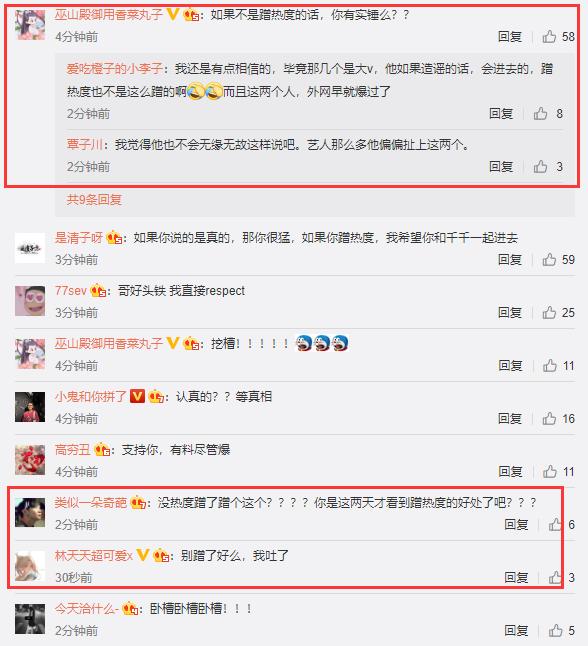This screenshot has width=588, height=646.
Task: Open 是清子呀's profile via username
Action: 79,238
